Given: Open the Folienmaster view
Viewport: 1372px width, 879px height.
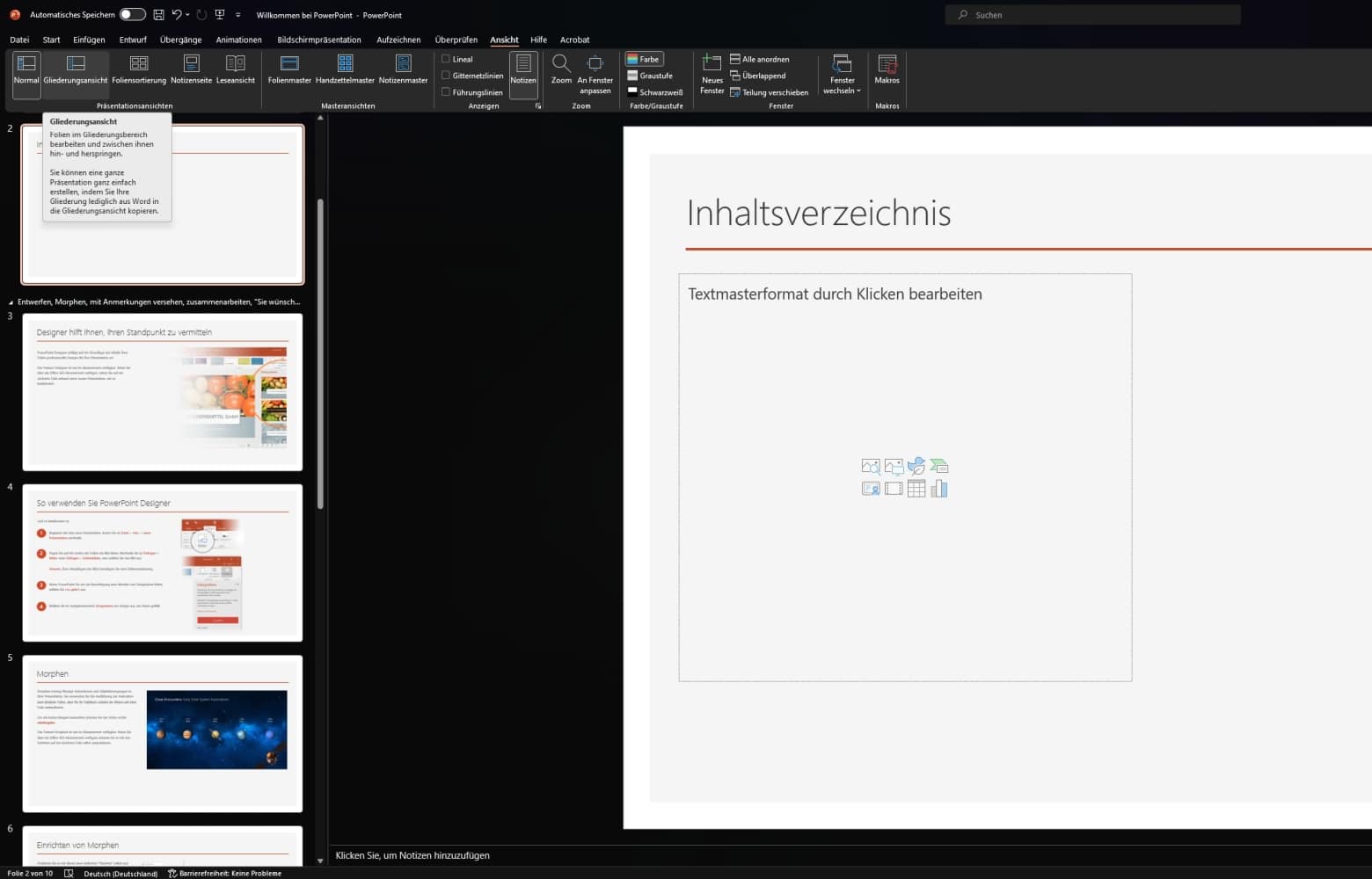Looking at the screenshot, I should point(289,69).
